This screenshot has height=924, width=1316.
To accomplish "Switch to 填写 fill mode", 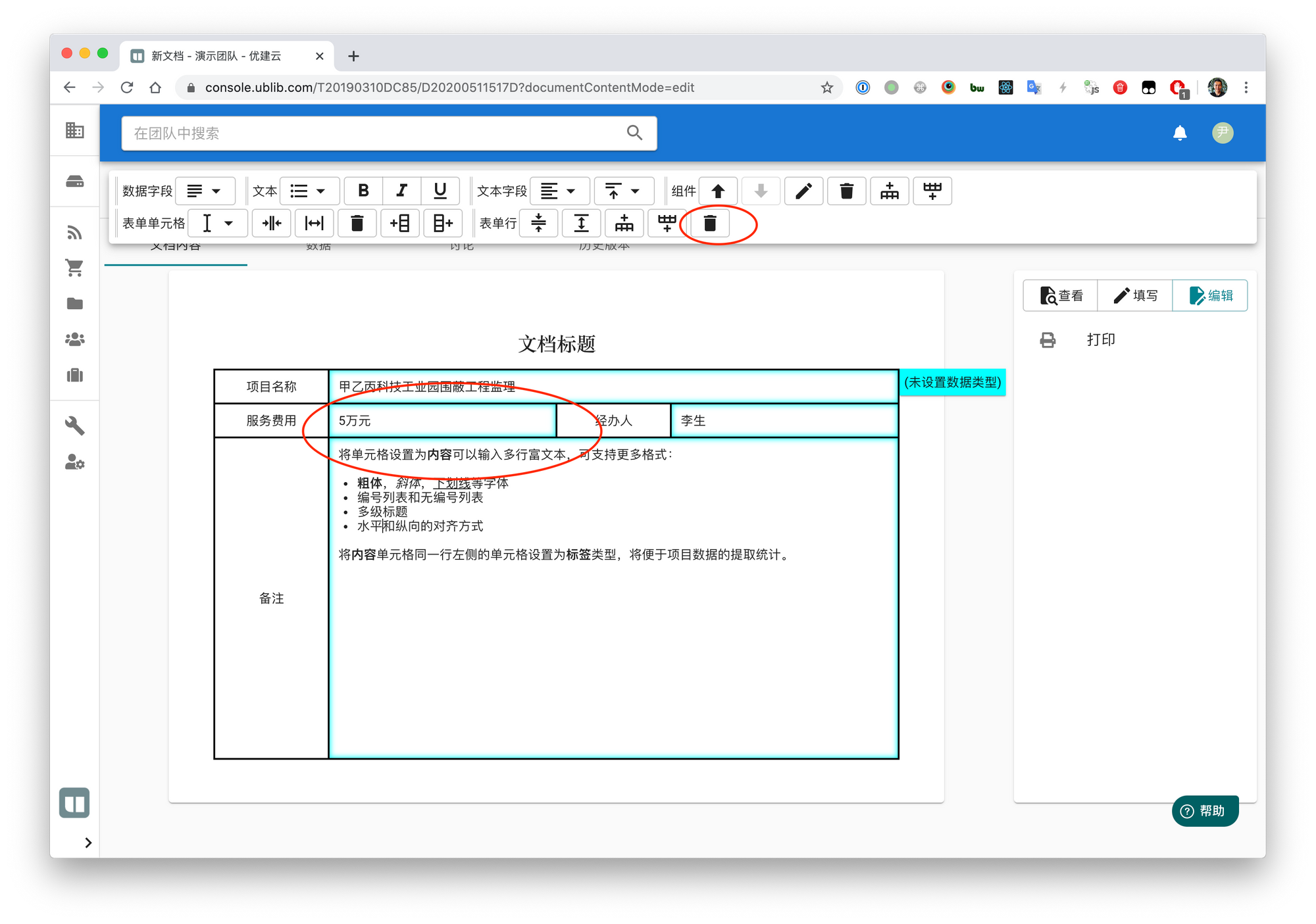I will (x=1135, y=295).
